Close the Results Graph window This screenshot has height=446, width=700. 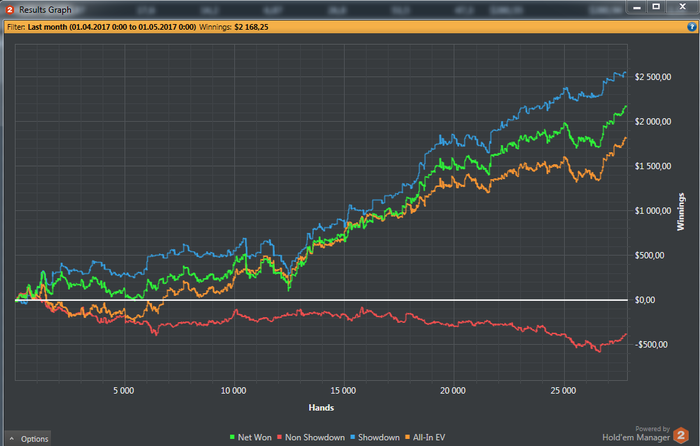[682, 7]
